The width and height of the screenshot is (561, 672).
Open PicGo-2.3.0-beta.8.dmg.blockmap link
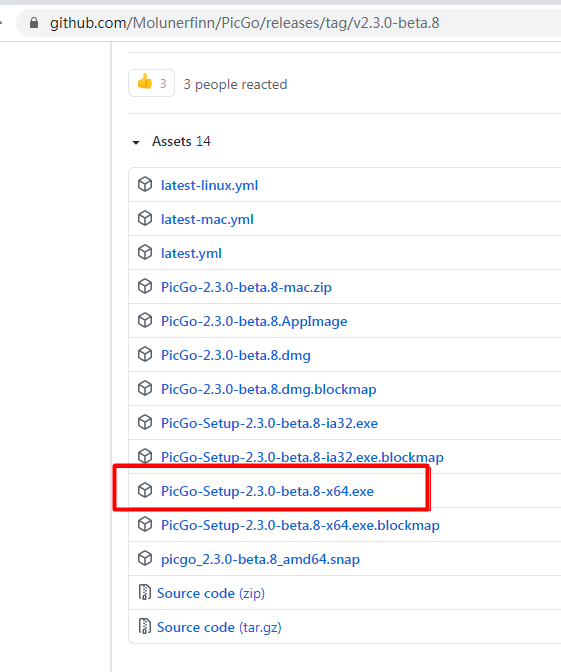[268, 389]
